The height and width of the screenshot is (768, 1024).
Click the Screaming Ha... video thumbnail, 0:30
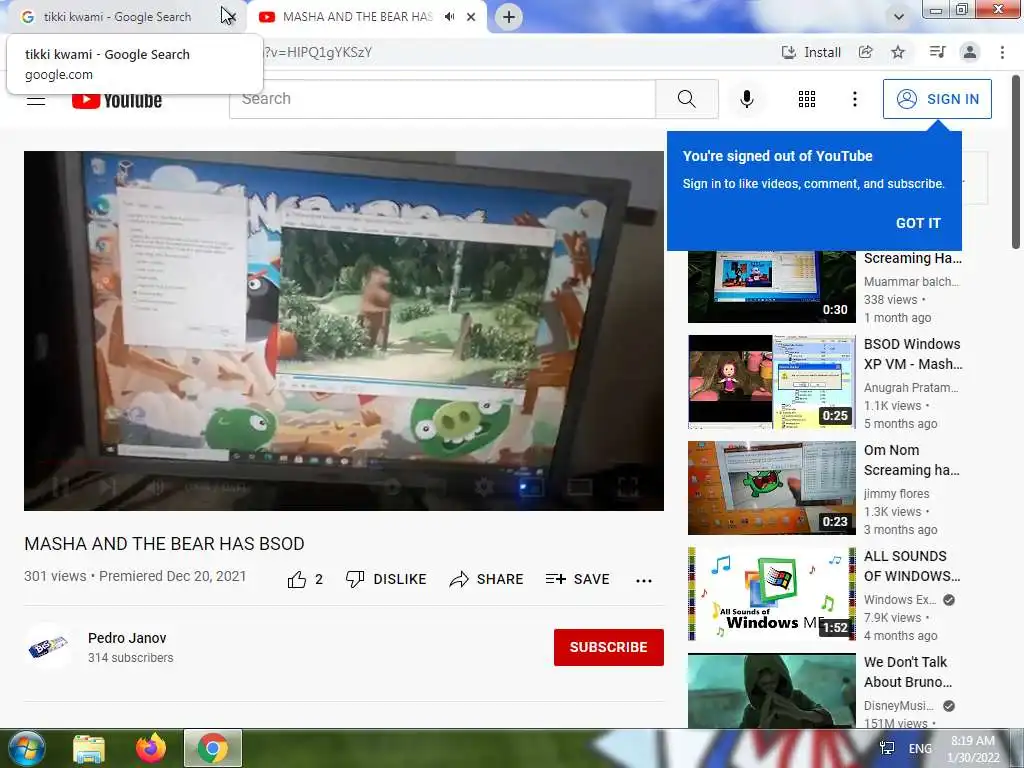click(x=772, y=287)
